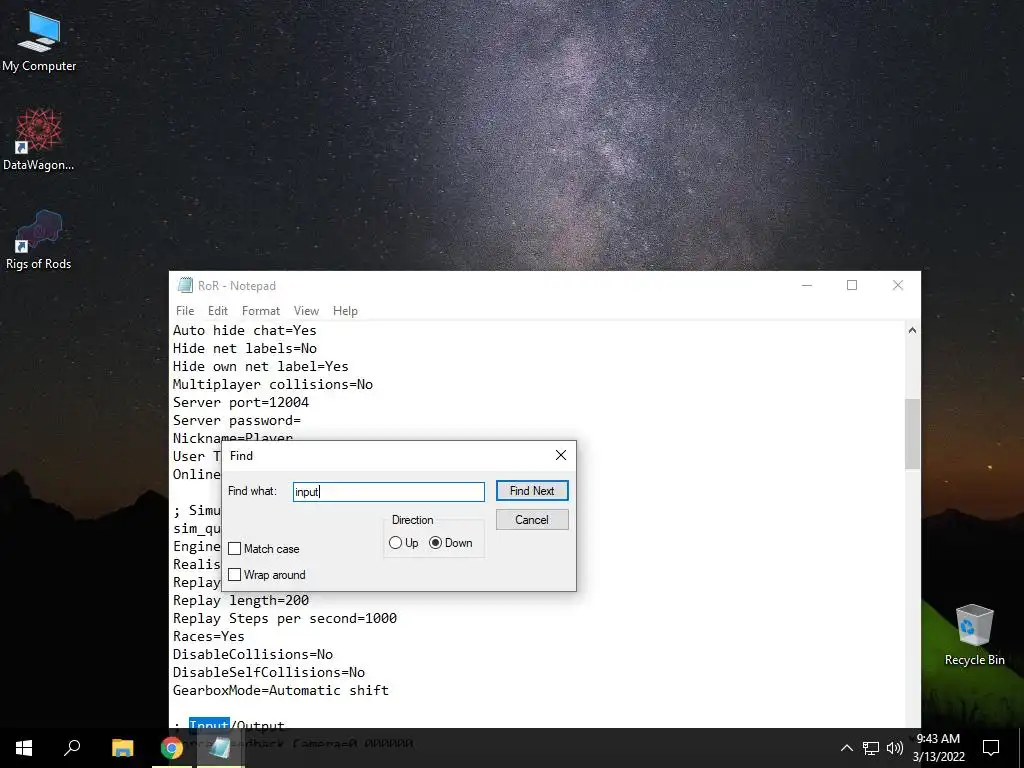This screenshot has width=1024, height=768.
Task: Open network status tray icon
Action: 871,748
